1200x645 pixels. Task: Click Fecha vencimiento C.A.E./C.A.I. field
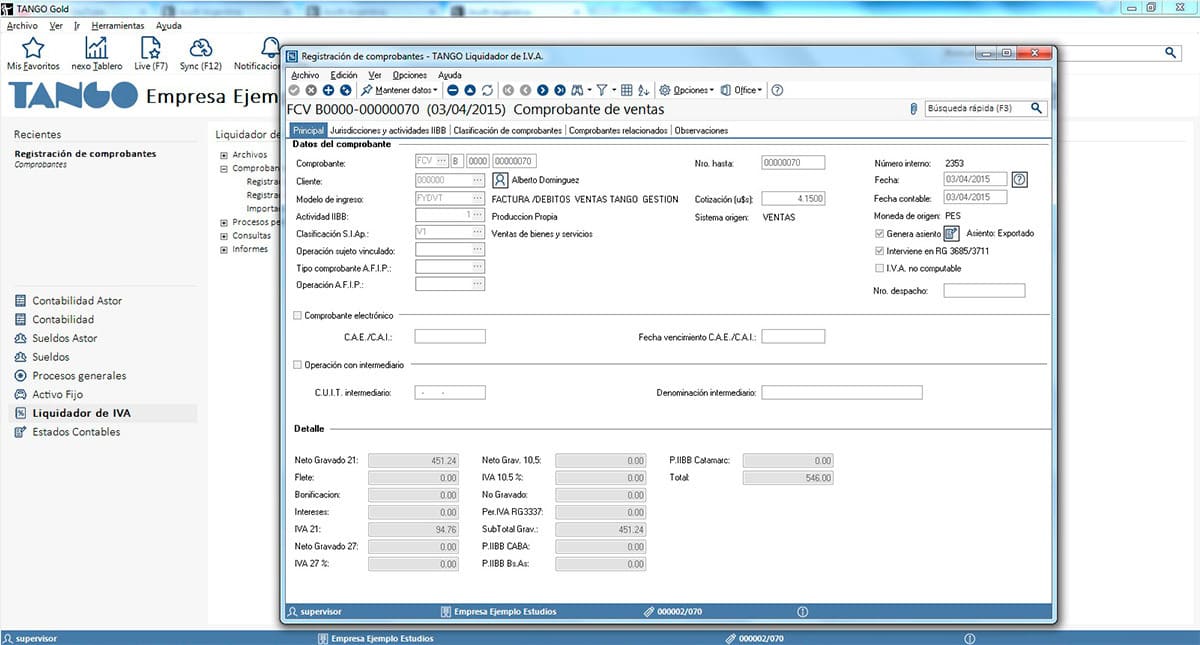point(793,337)
